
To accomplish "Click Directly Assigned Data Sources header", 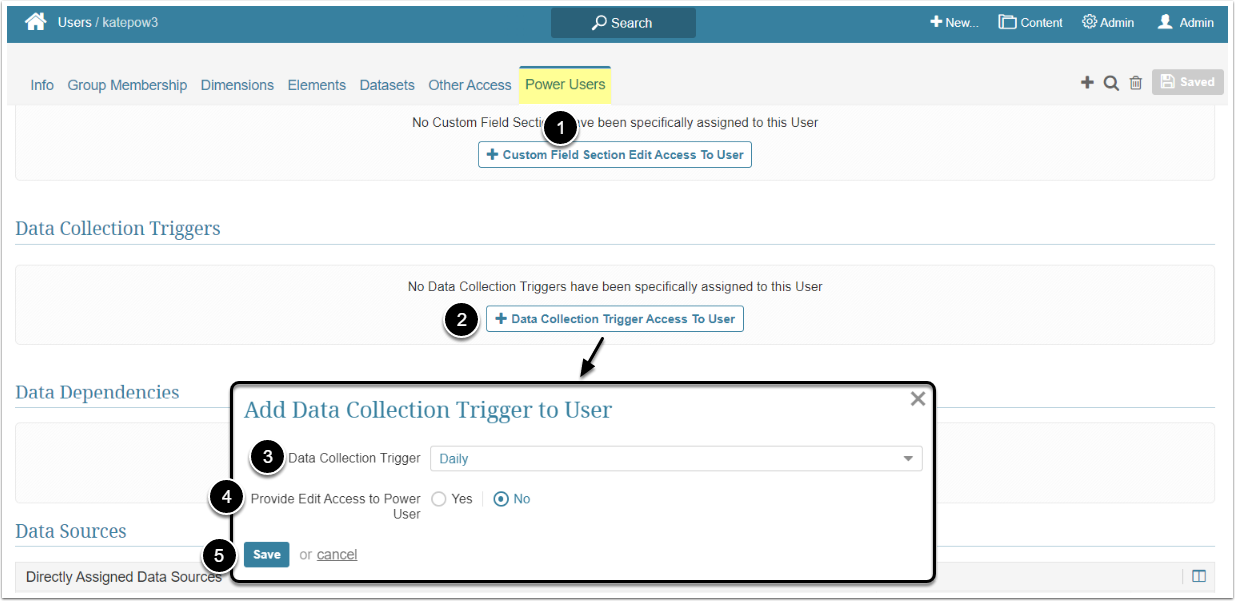I will click(124, 577).
